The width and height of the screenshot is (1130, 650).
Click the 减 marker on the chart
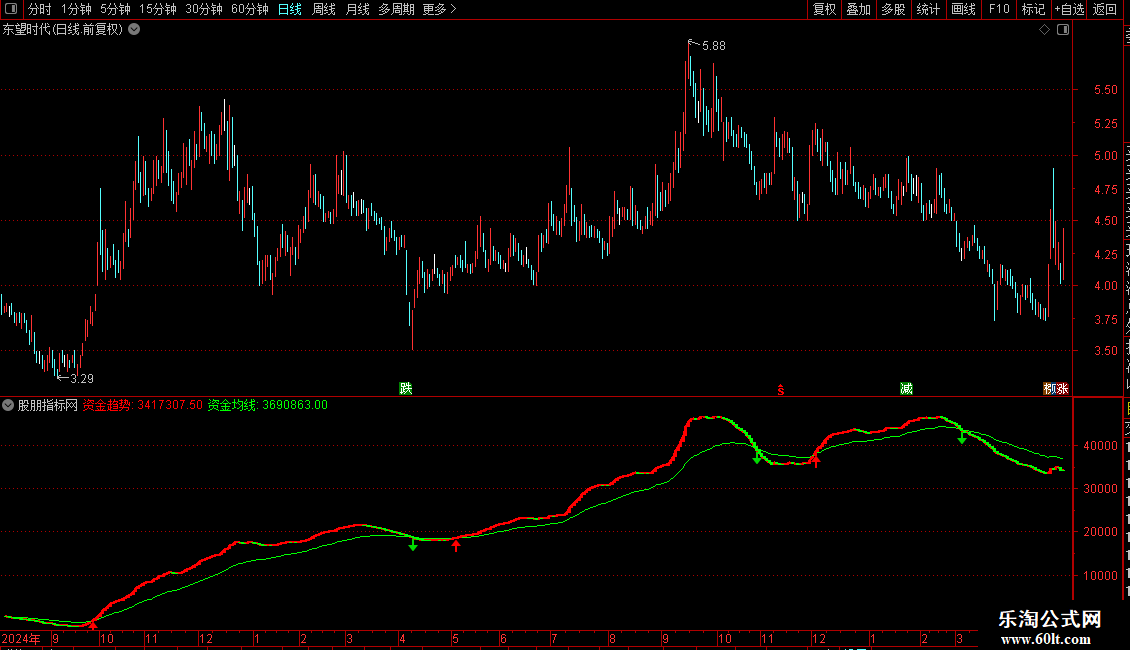click(907, 388)
